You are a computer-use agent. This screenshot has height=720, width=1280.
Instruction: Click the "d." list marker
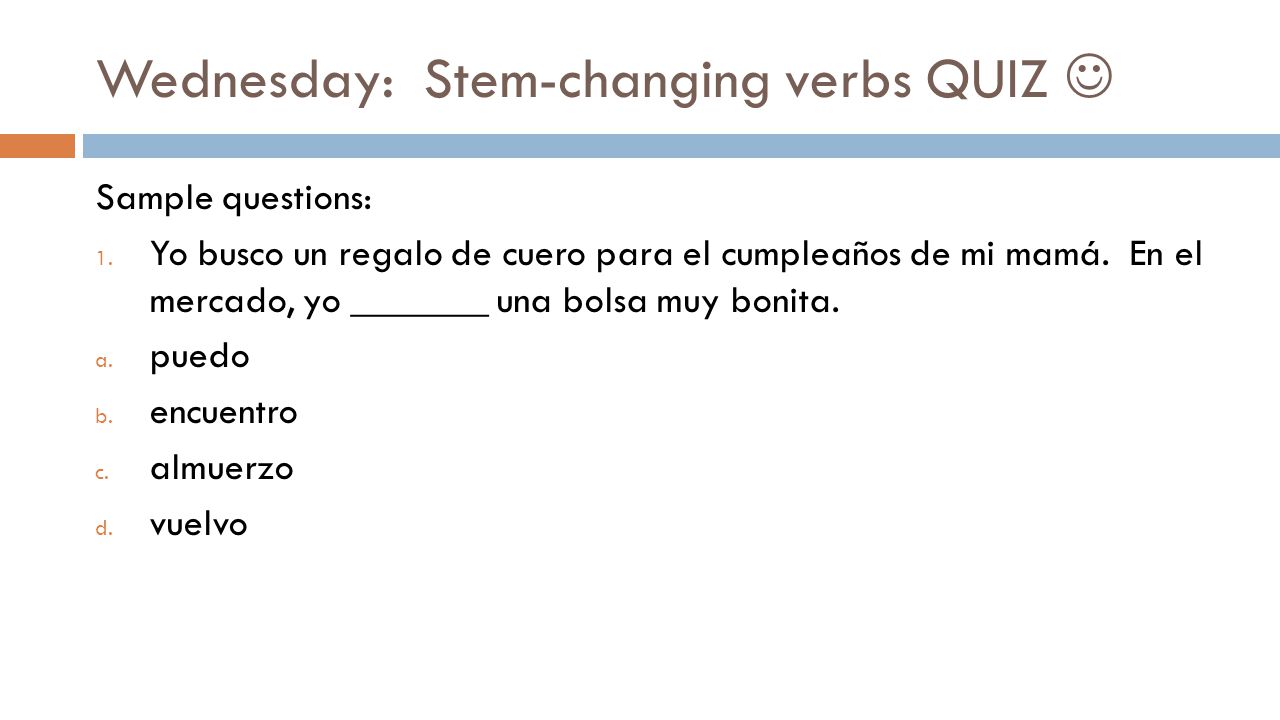click(x=103, y=529)
